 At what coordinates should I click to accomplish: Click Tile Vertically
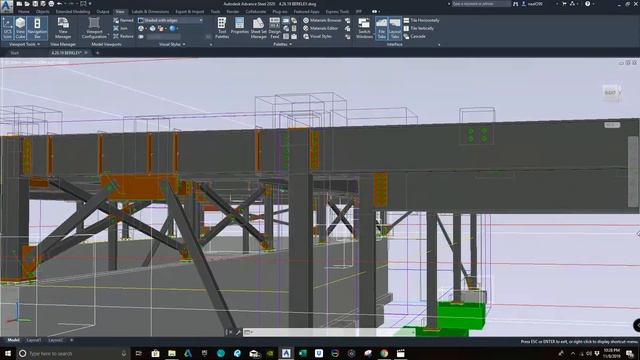point(419,28)
